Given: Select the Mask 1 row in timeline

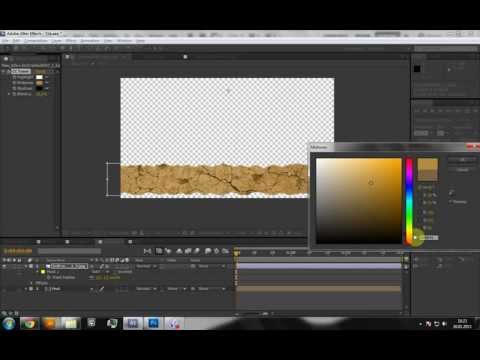Looking at the screenshot, I should [x=53, y=272].
